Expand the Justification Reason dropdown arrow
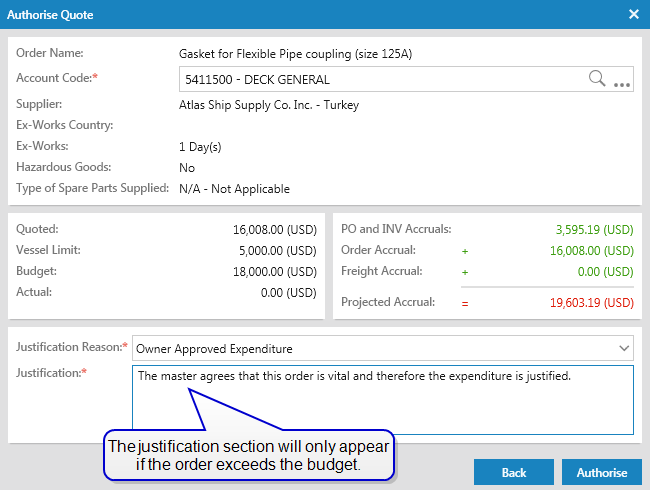The width and height of the screenshot is (650, 490). pyautogui.click(x=624, y=348)
